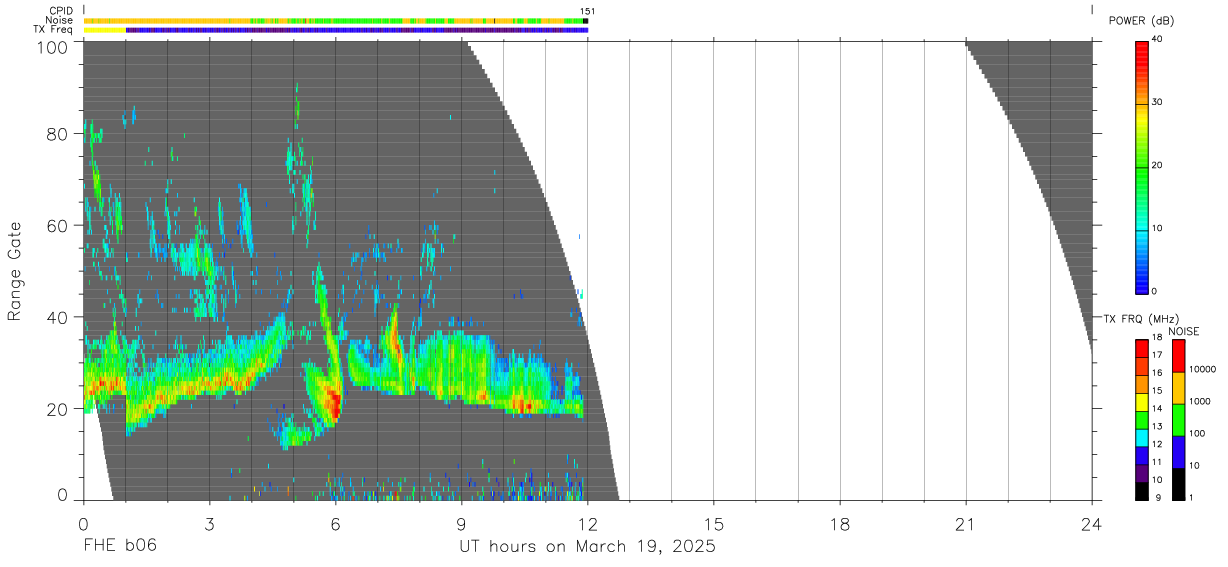Select the TX Freq color strip above the plot

click(x=336, y=30)
